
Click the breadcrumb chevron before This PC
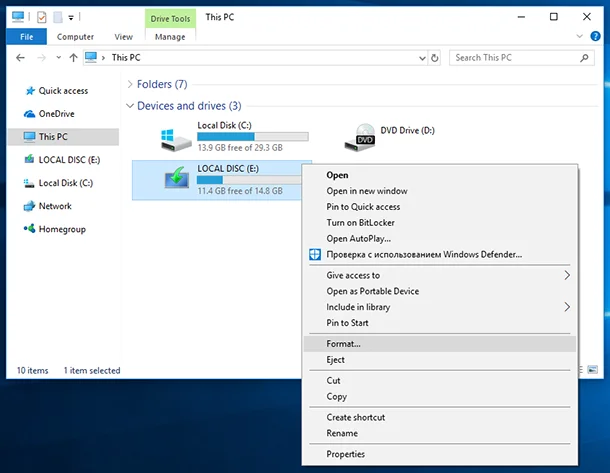coord(103,58)
